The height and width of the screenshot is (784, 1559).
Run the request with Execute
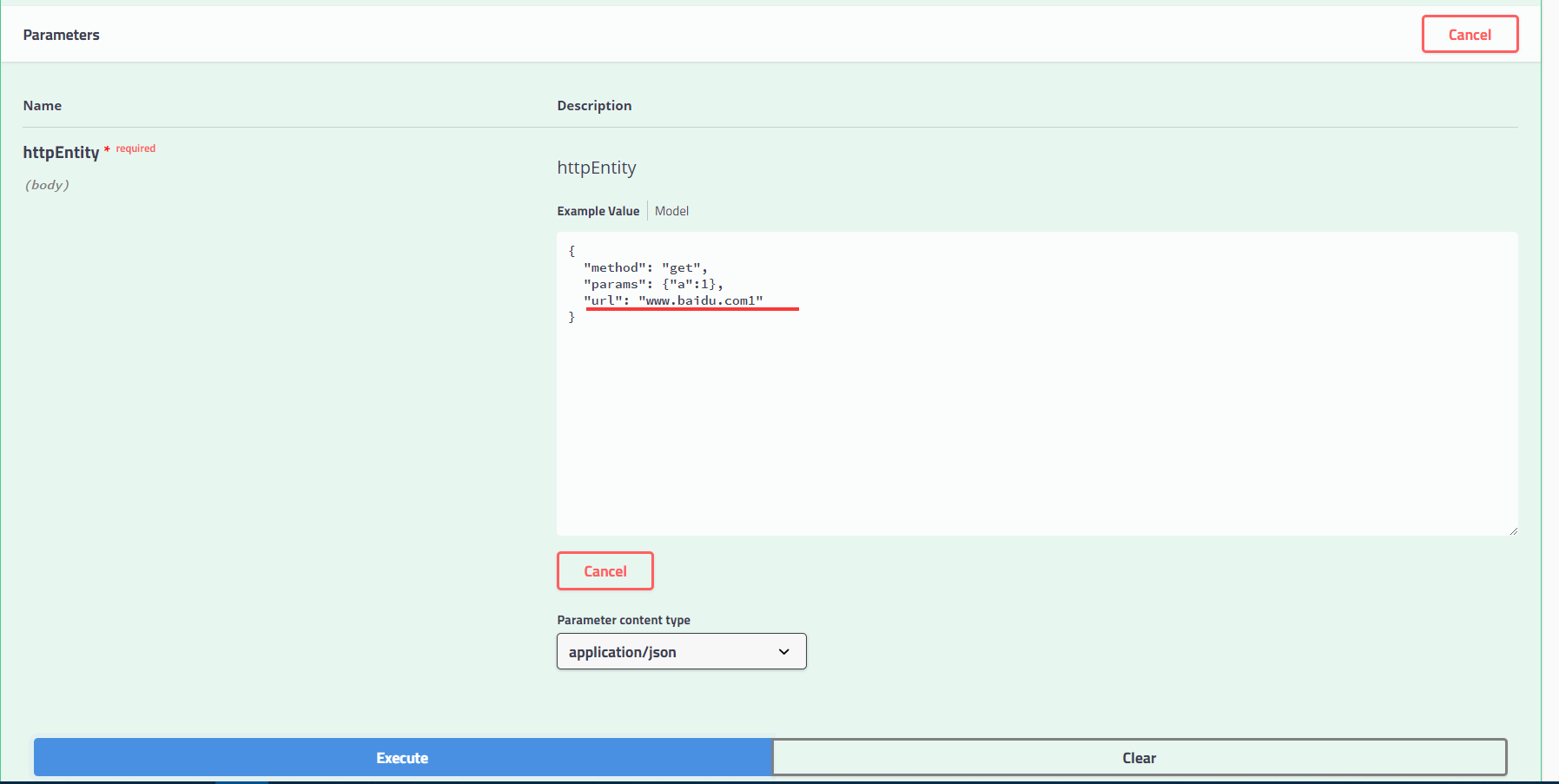(402, 758)
